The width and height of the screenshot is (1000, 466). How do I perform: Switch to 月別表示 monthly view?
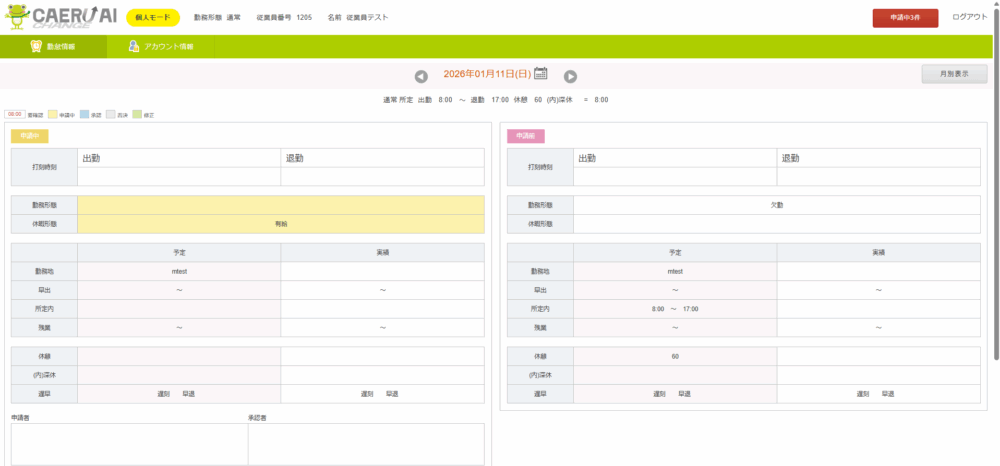click(x=954, y=74)
